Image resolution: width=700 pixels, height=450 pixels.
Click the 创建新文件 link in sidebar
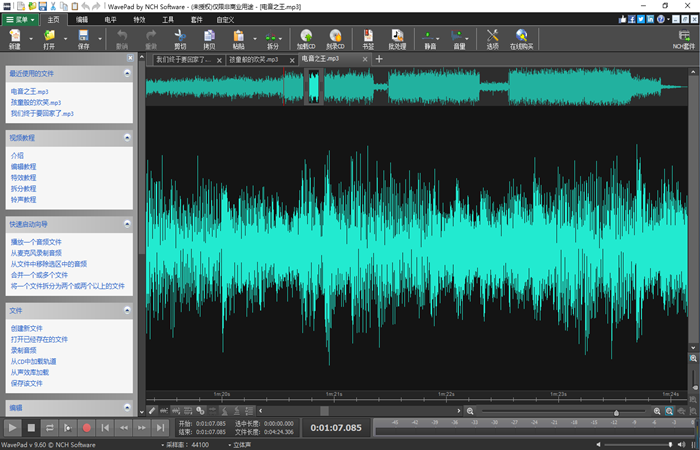tap(29, 328)
